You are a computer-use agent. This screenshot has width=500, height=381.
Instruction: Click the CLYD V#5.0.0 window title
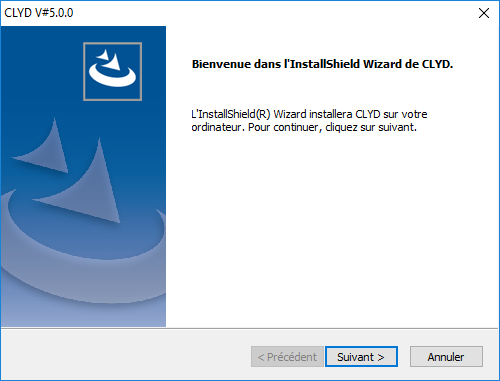[x=39, y=13]
